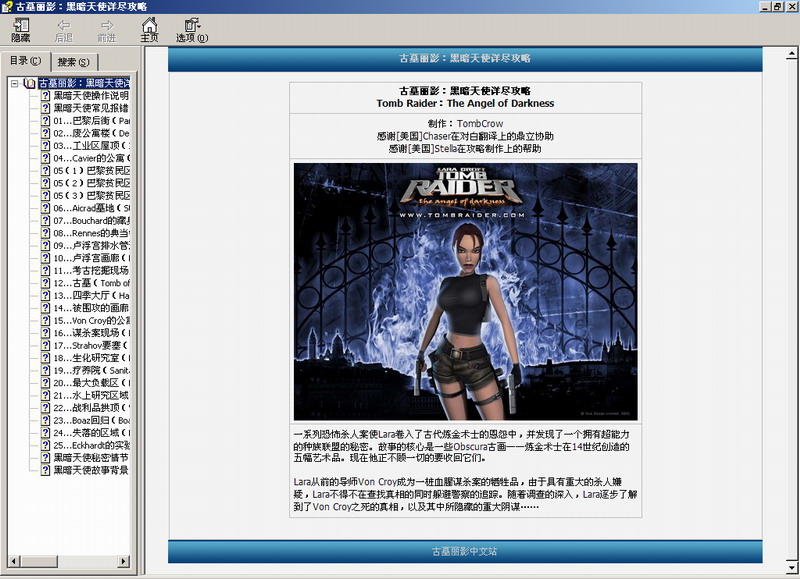This screenshot has height=579, width=800.
Task: Click the 隐藏 (Hide) toolbar icon
Action: tap(21, 30)
